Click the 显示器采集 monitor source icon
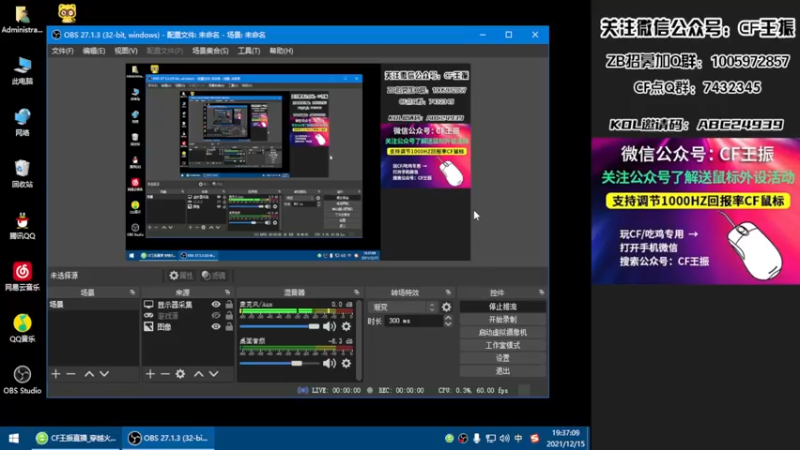 148,304
